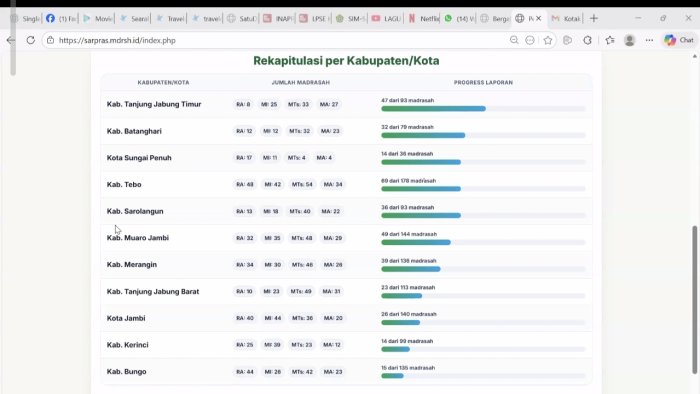
Task: Click Kab. Bungo progress bar
Action: 483,376
